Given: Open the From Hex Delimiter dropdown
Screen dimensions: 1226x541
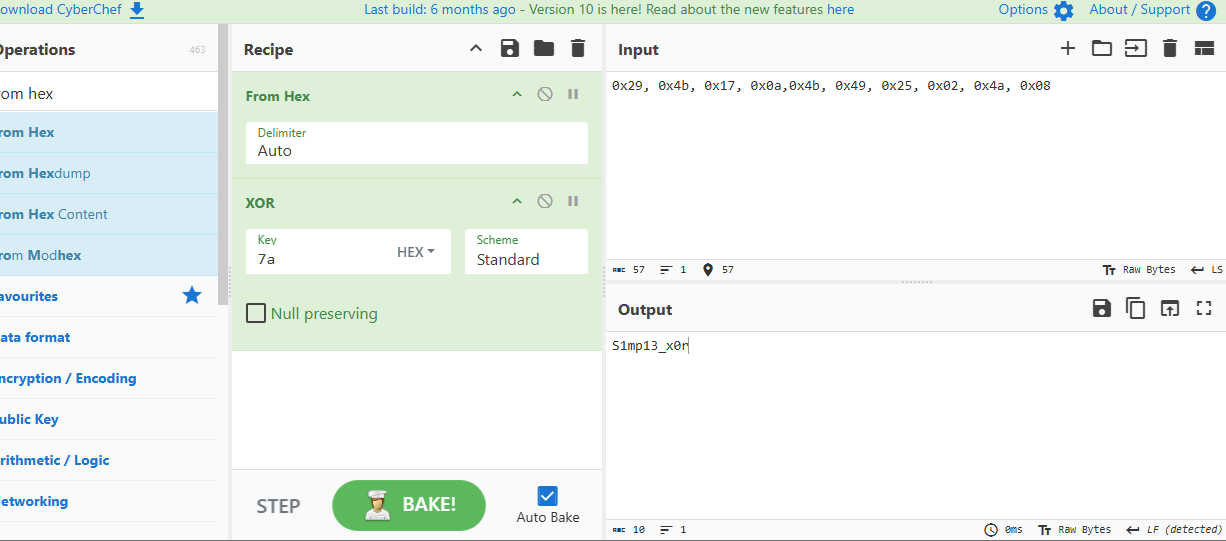Looking at the screenshot, I should click(417, 143).
